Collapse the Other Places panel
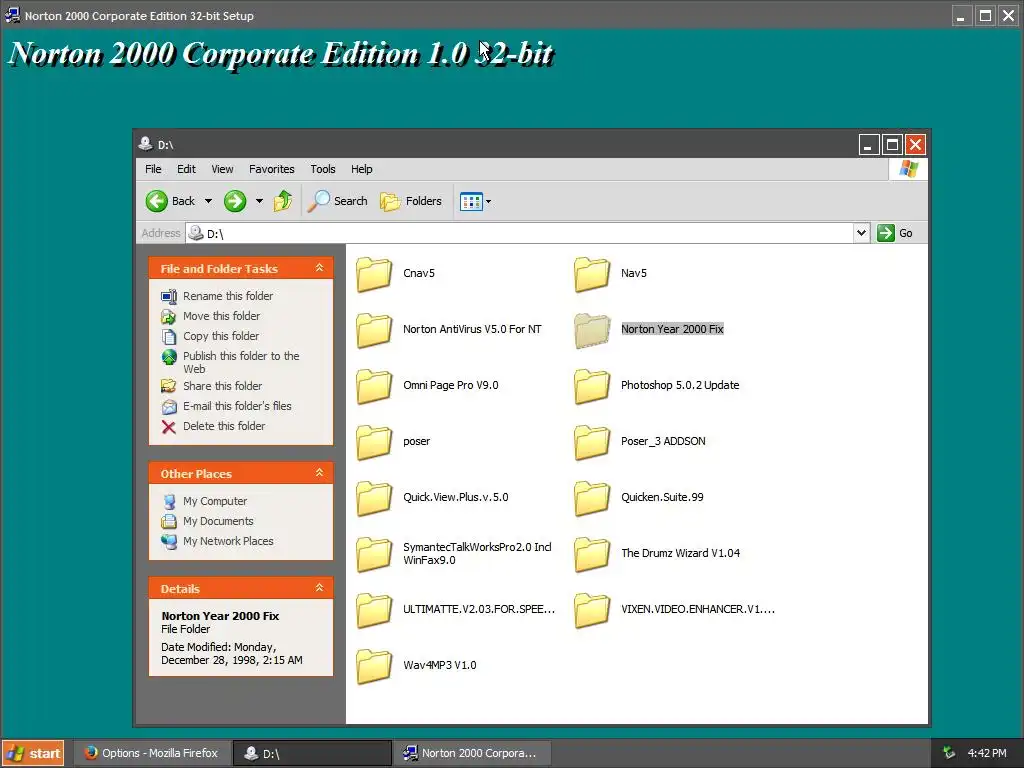The width and height of the screenshot is (1024, 768). pos(319,473)
